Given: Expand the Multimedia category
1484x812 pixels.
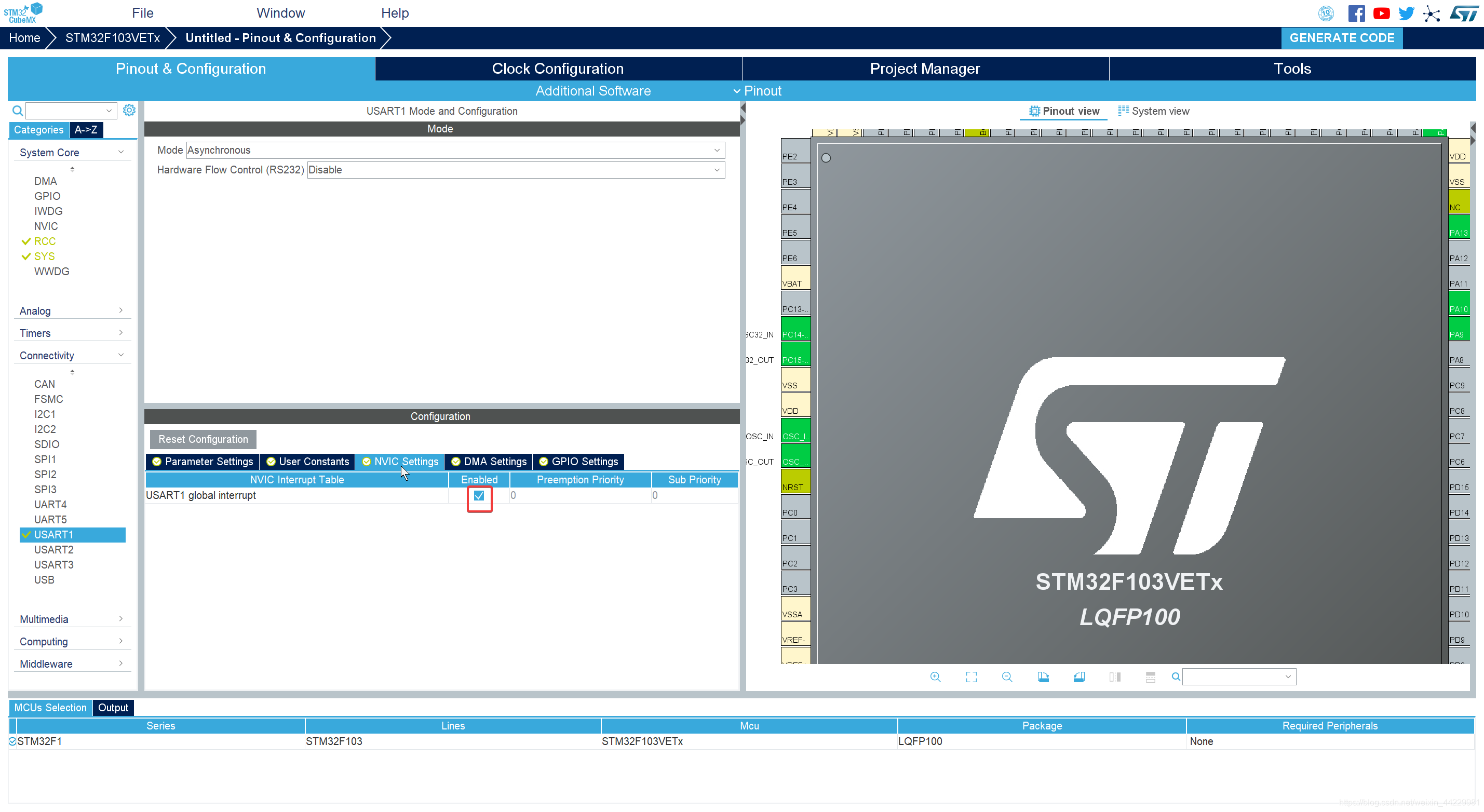Looking at the screenshot, I should 72,619.
